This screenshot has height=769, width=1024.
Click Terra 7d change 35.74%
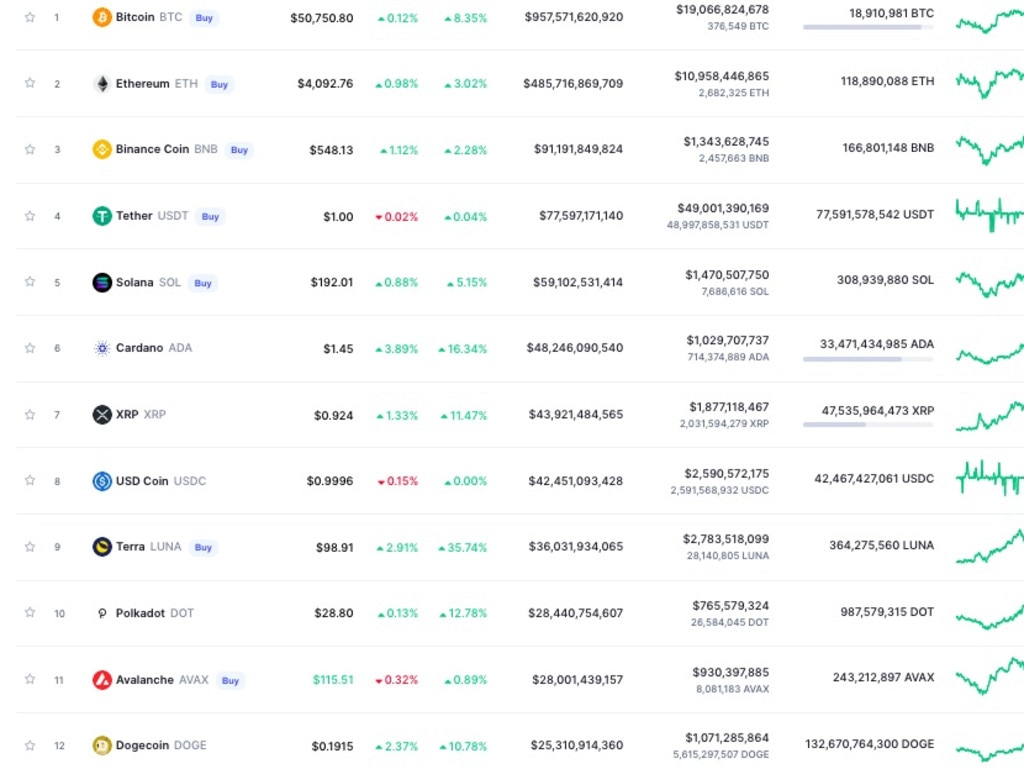click(x=463, y=548)
